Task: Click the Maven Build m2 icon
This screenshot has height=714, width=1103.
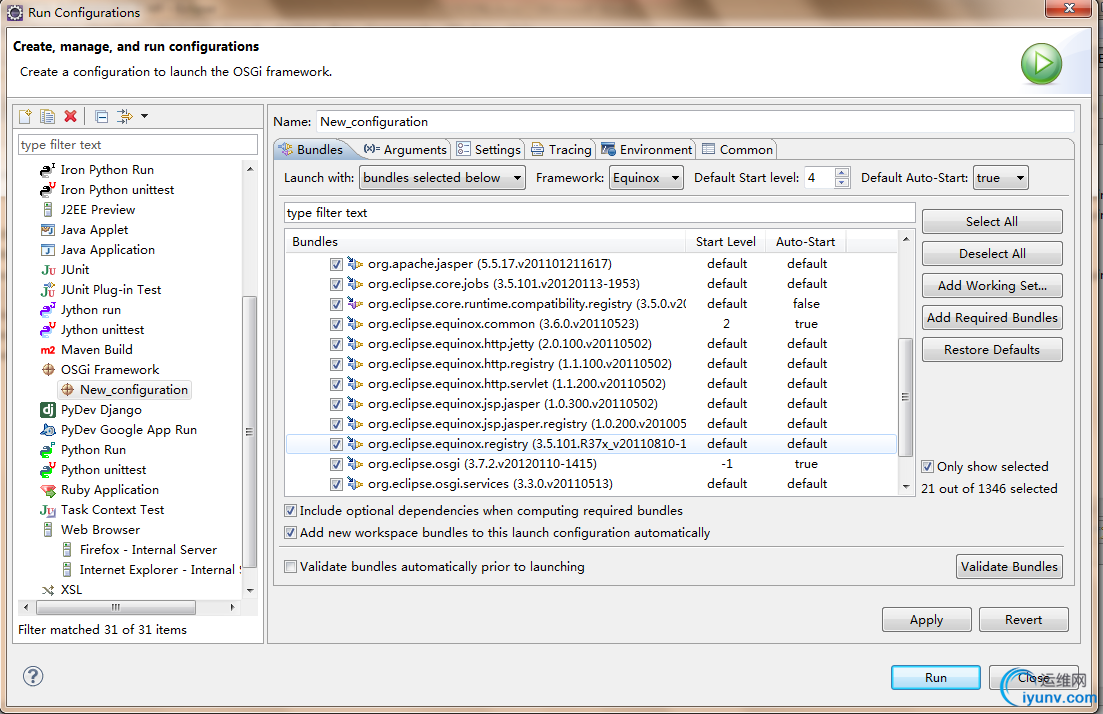Action: point(48,350)
